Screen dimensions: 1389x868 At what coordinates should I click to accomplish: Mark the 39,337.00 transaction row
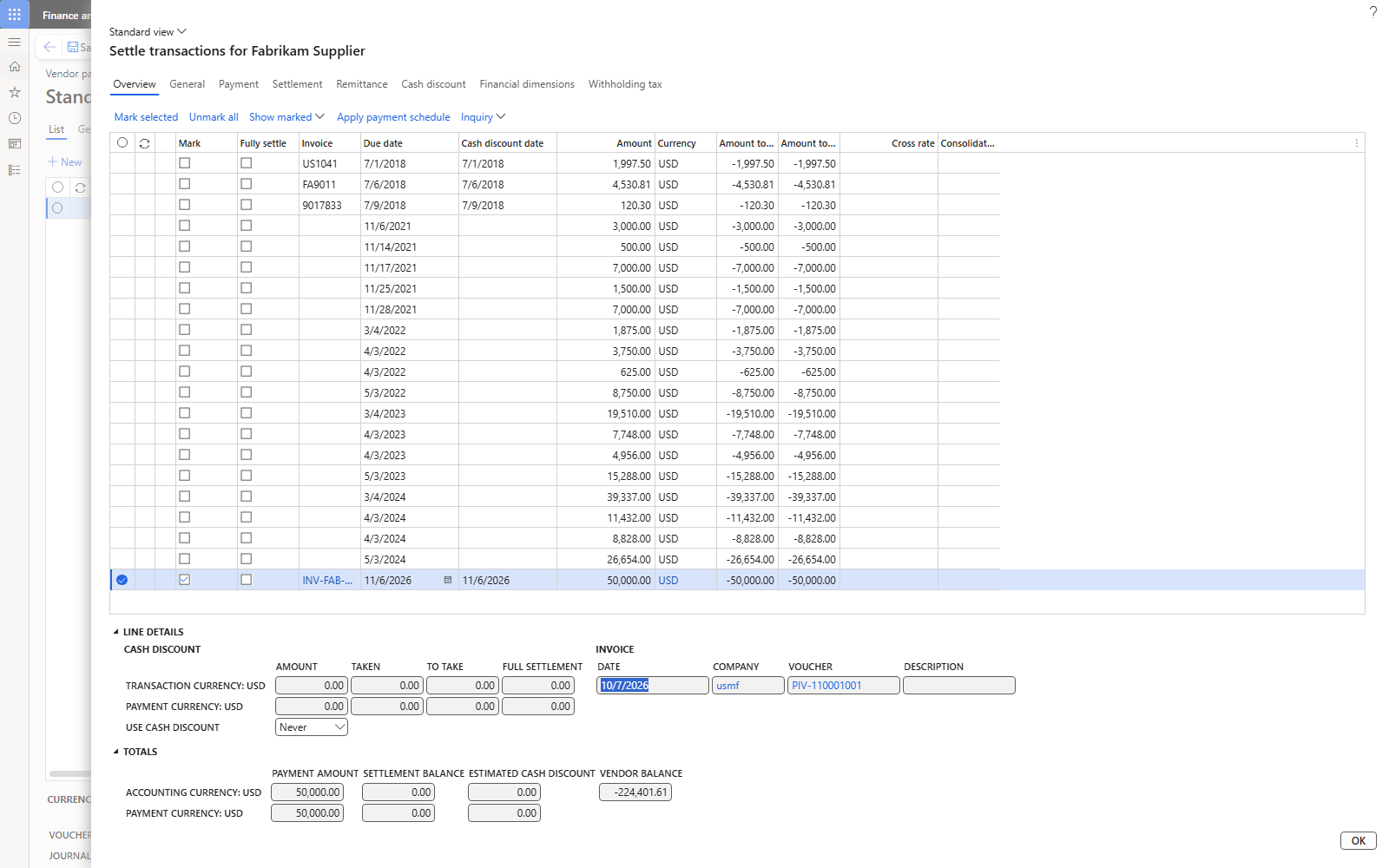click(184, 496)
